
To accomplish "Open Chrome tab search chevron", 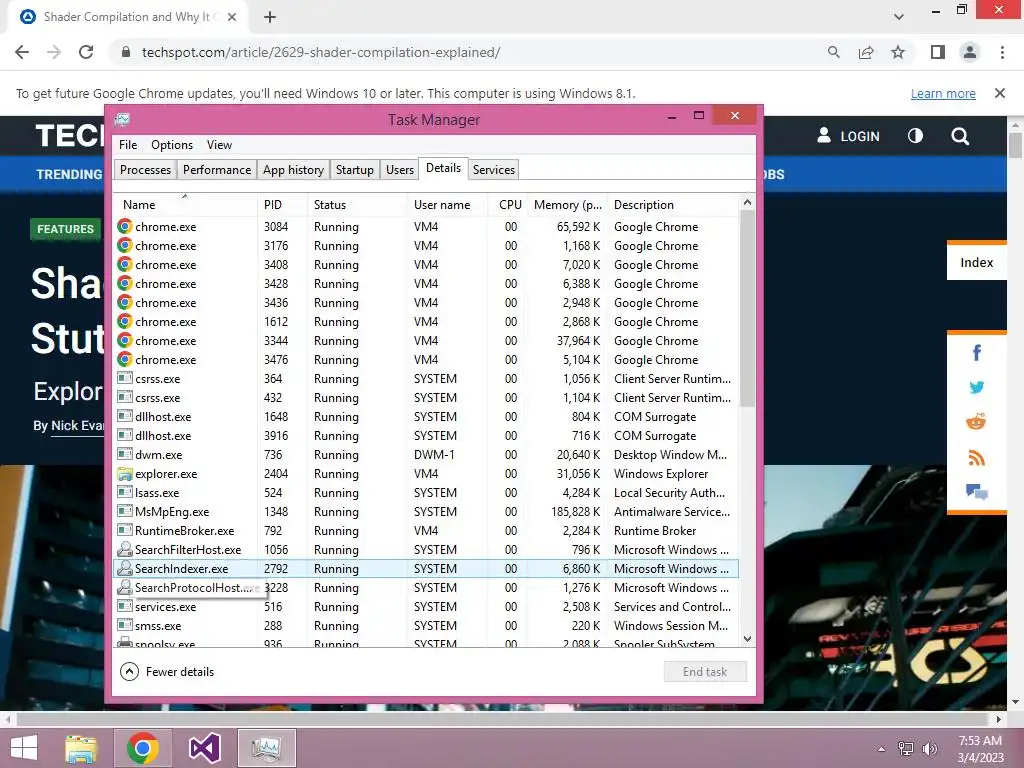I will click(899, 17).
